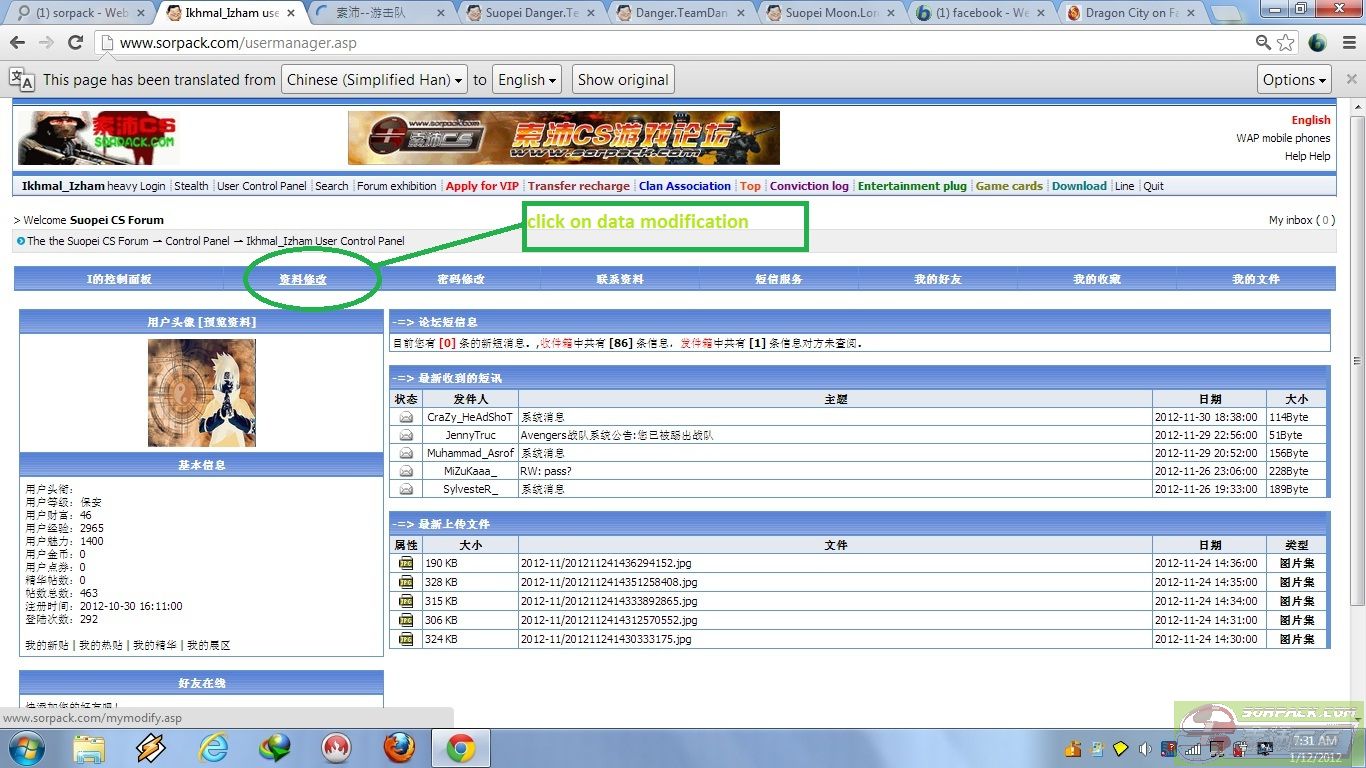Click the Clan Association link
Image resolution: width=1366 pixels, height=768 pixels.
(x=684, y=186)
